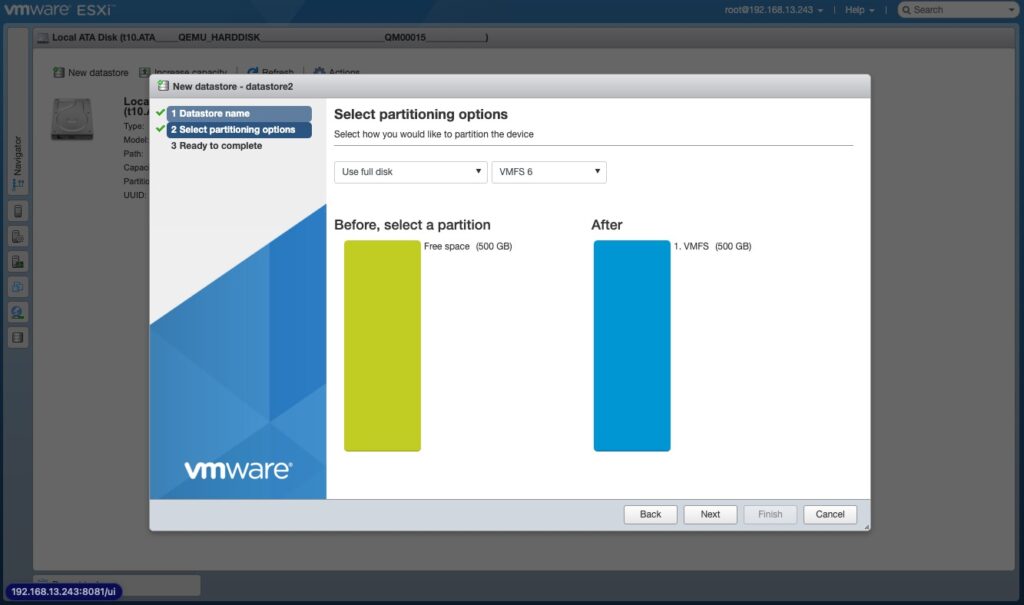Grab the dialog resize handle corner
This screenshot has width=1024, height=605.
pyautogui.click(x=867, y=527)
